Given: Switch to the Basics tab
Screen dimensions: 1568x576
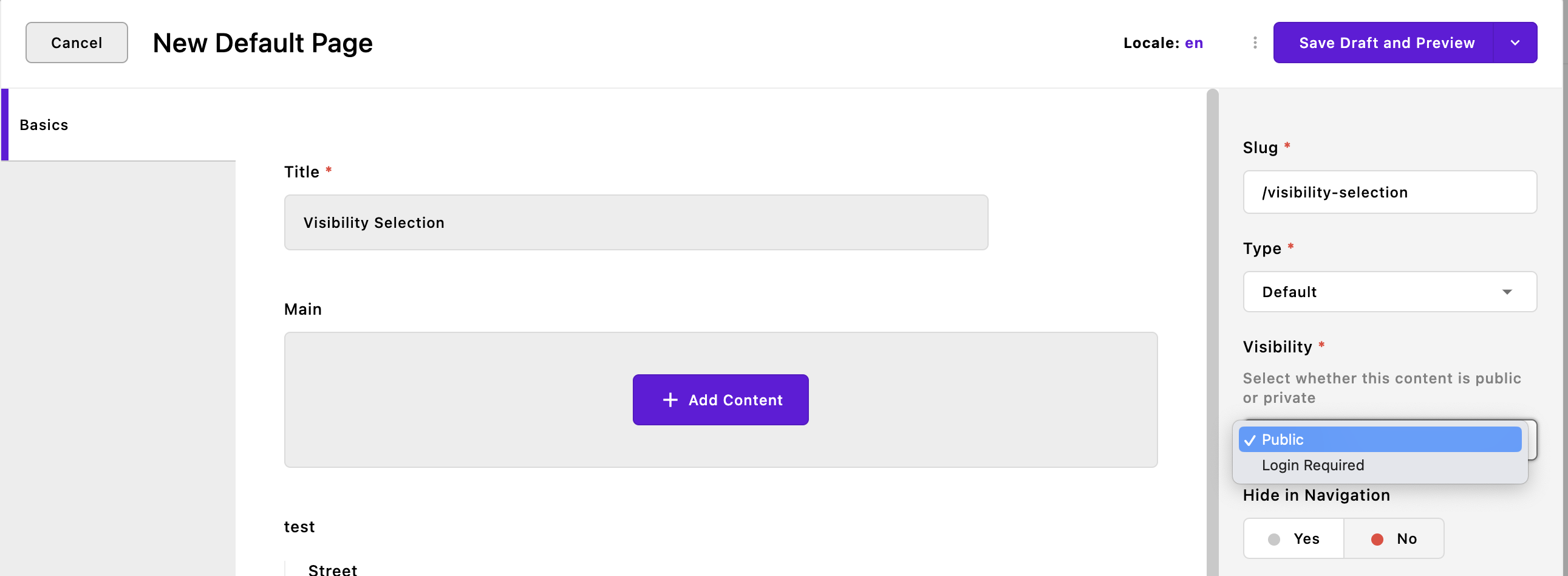Looking at the screenshot, I should pos(43,124).
